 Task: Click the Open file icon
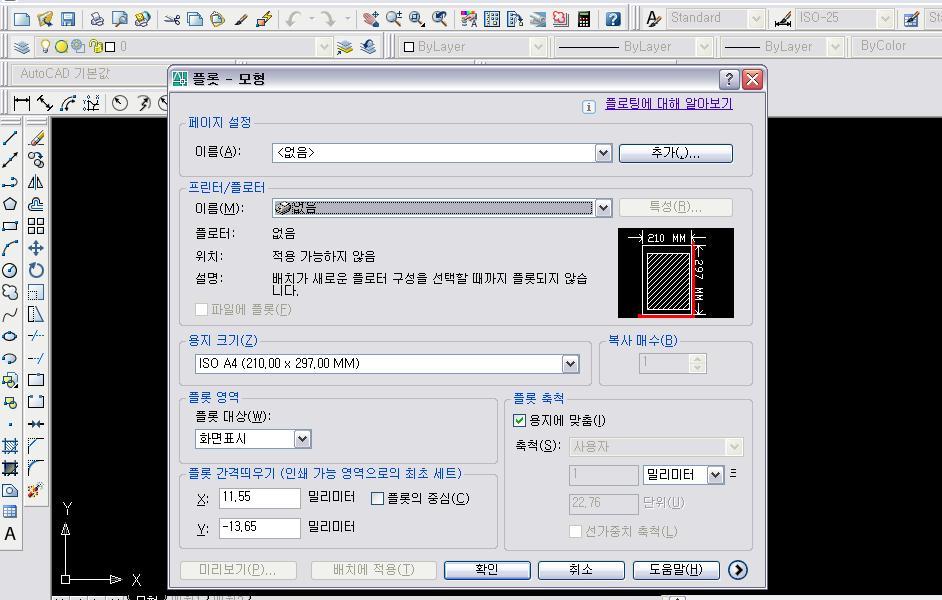pos(45,19)
